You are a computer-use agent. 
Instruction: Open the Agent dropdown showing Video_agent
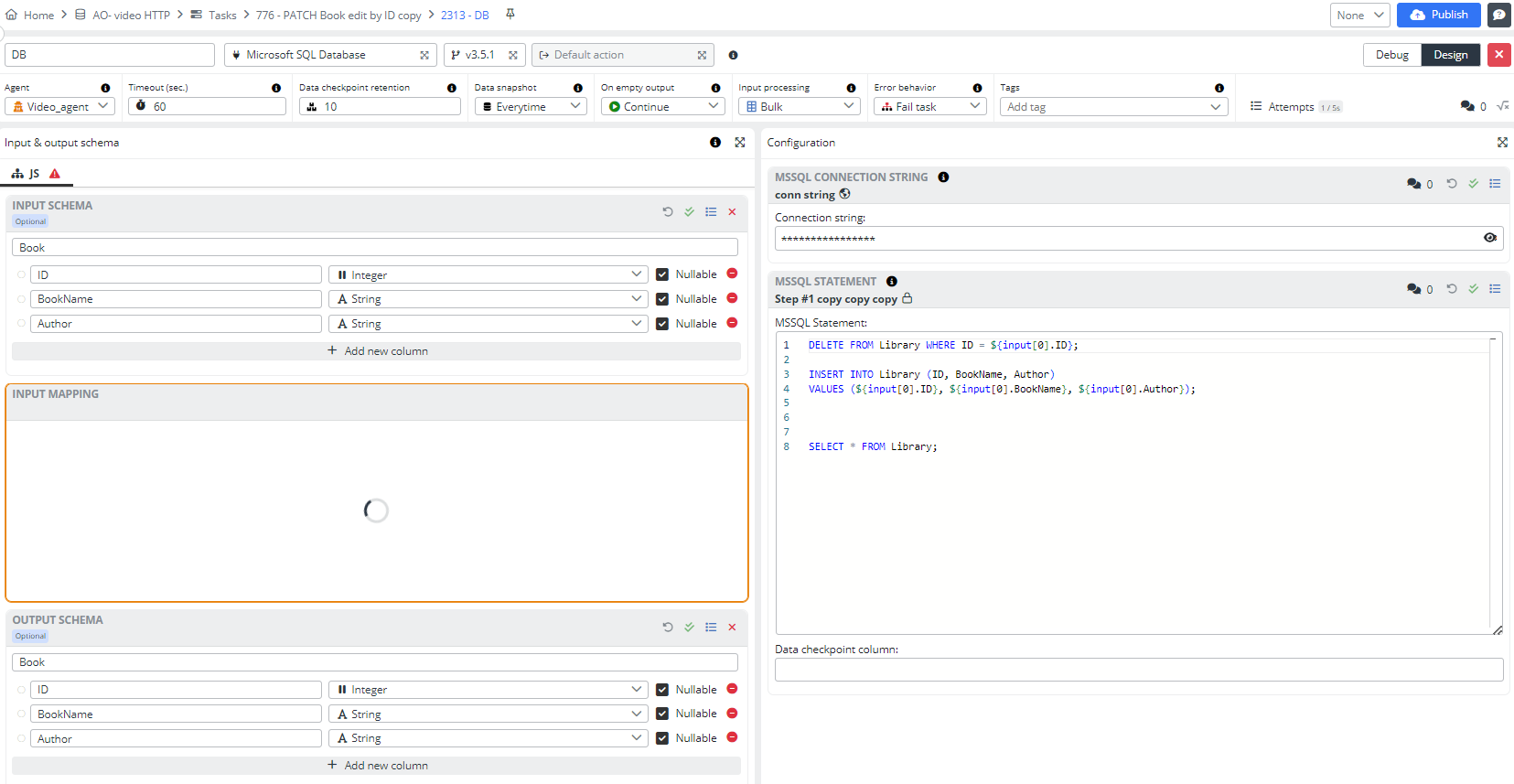(60, 107)
